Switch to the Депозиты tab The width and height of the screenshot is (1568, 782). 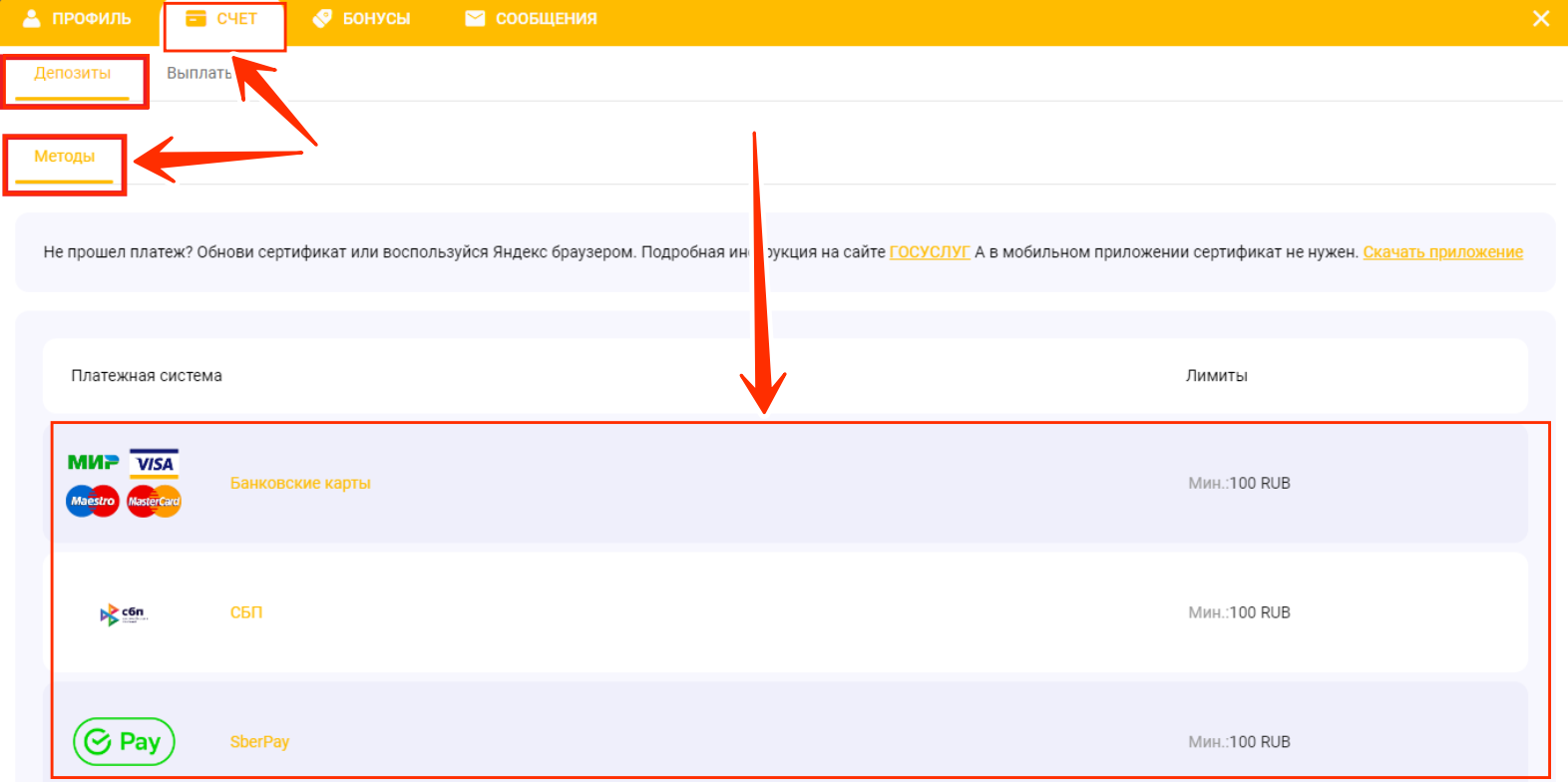[x=72, y=74]
